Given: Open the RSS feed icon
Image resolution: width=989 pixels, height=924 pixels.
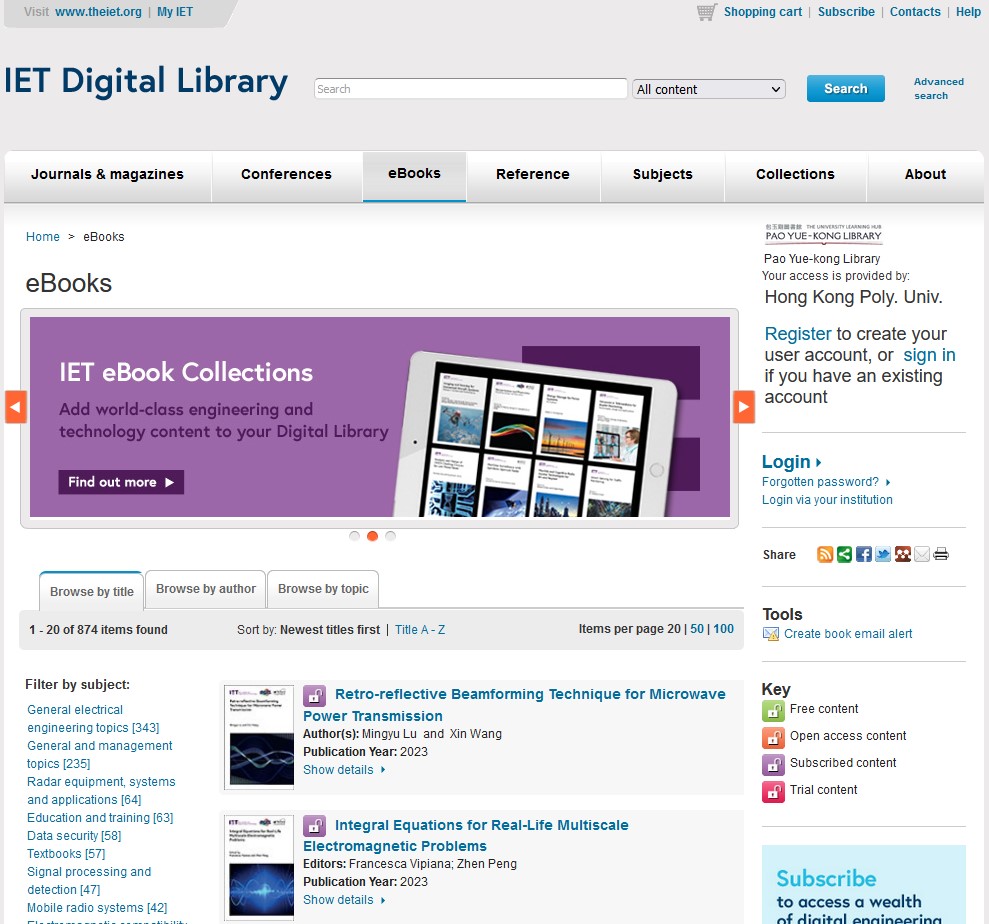Looking at the screenshot, I should pyautogui.click(x=824, y=554).
